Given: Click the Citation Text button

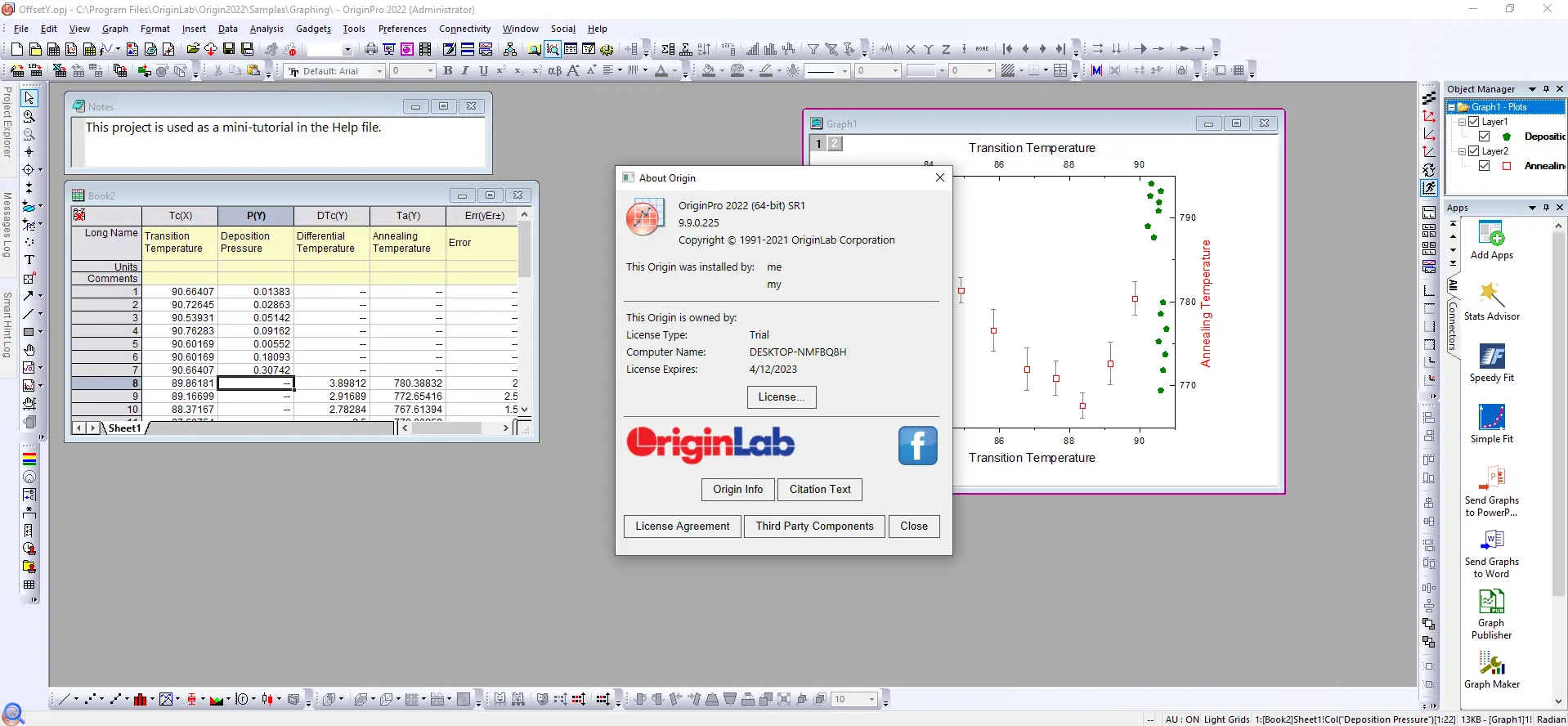Looking at the screenshot, I should [x=820, y=489].
